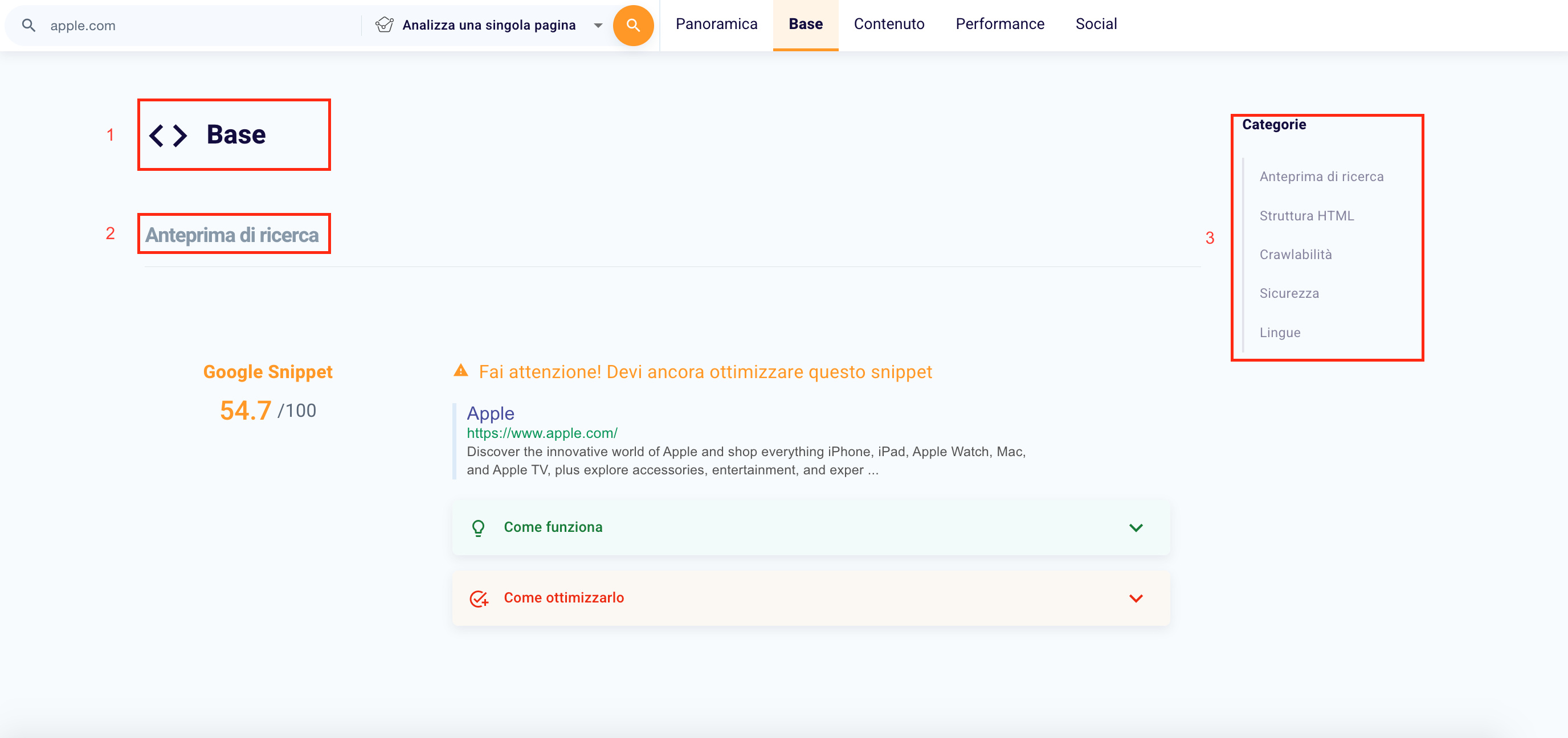The image size is (1568, 738).
Task: Click the Google Snippet heading
Action: pos(268,372)
